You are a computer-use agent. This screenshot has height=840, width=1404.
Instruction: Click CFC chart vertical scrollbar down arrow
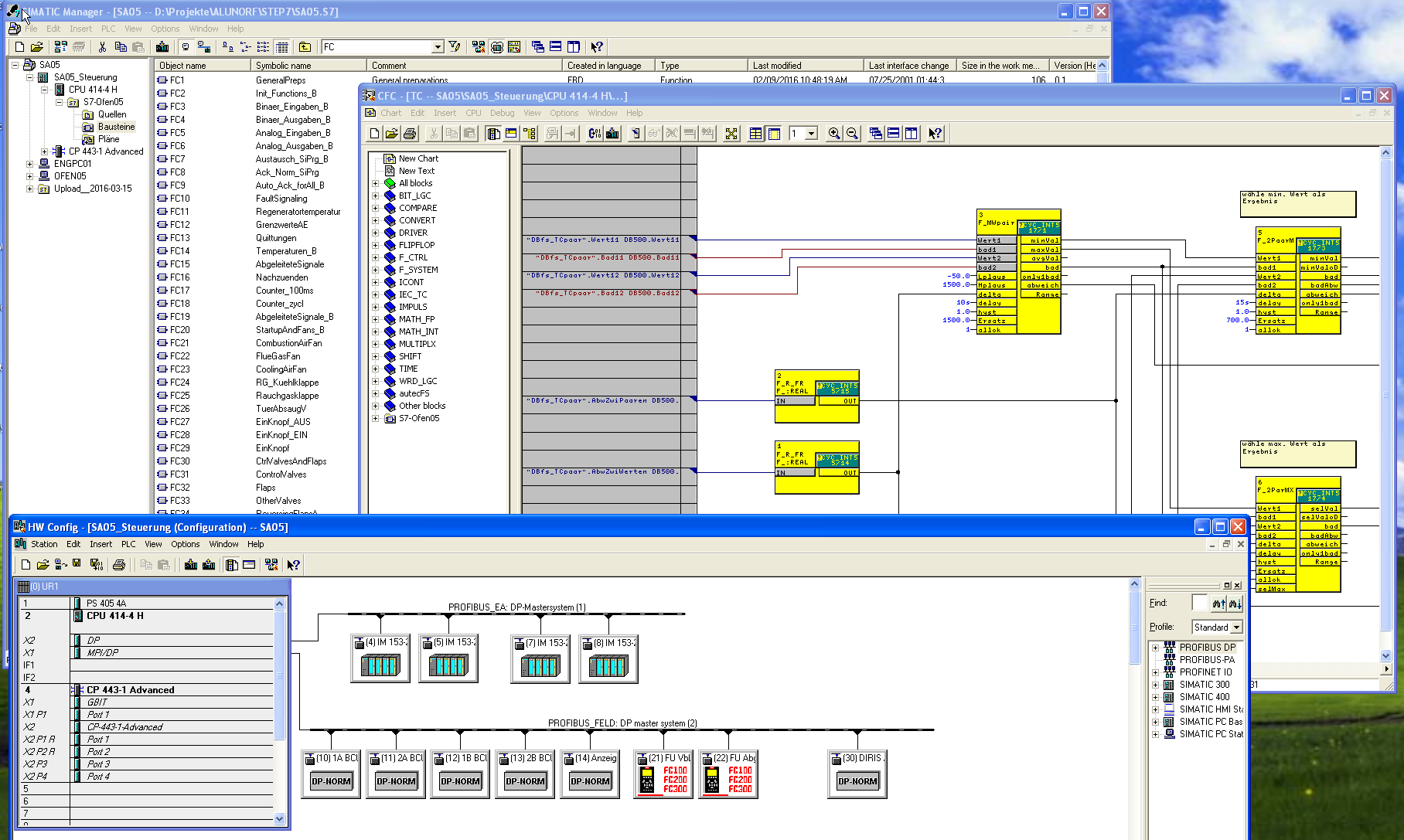[x=1385, y=656]
